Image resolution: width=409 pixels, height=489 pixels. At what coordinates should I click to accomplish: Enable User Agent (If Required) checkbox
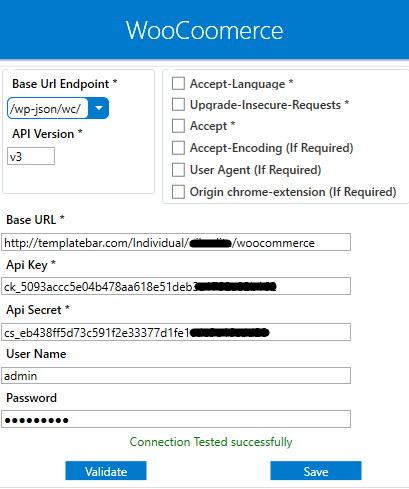(178, 170)
